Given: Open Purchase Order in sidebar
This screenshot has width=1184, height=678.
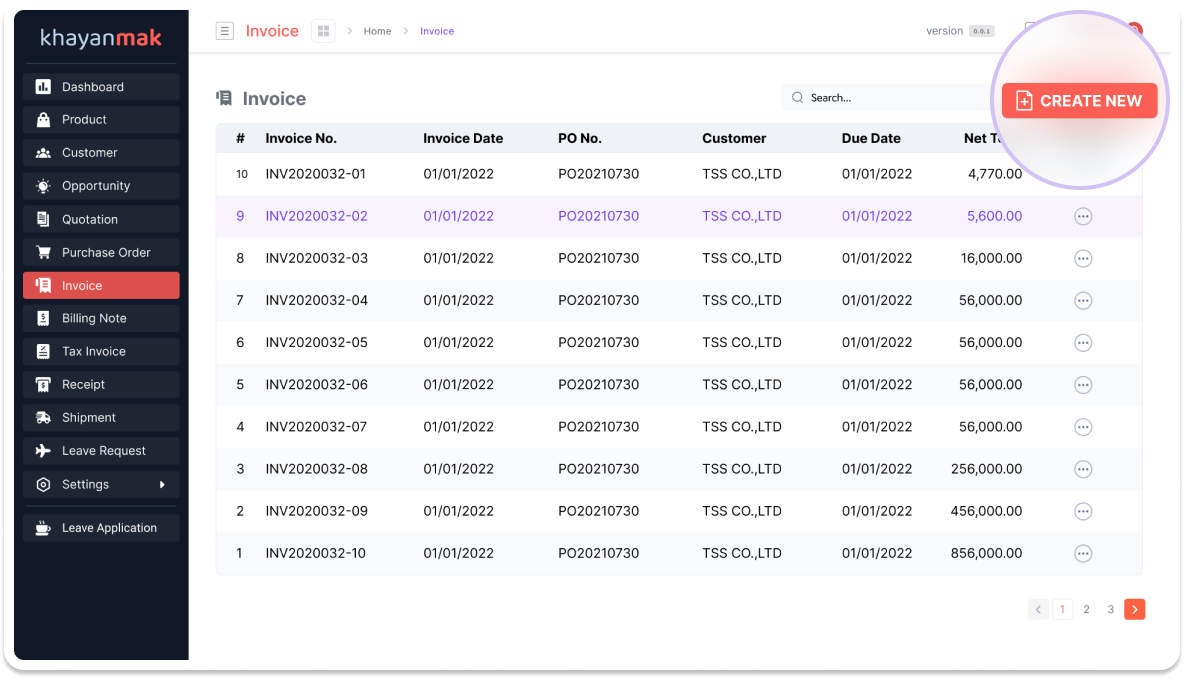Looking at the screenshot, I should [x=101, y=252].
